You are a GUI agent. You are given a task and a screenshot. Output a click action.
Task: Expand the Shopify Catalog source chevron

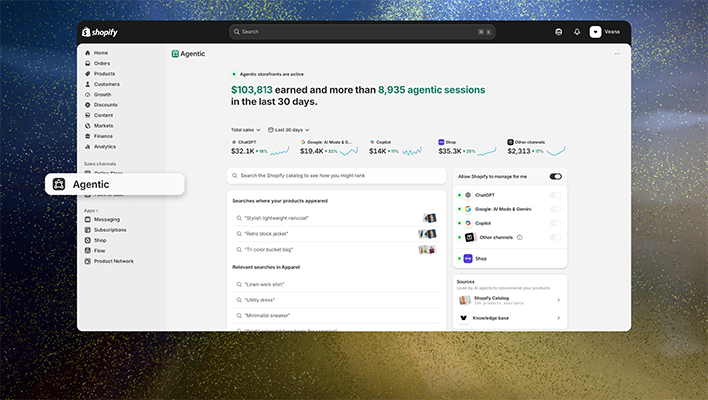click(559, 300)
